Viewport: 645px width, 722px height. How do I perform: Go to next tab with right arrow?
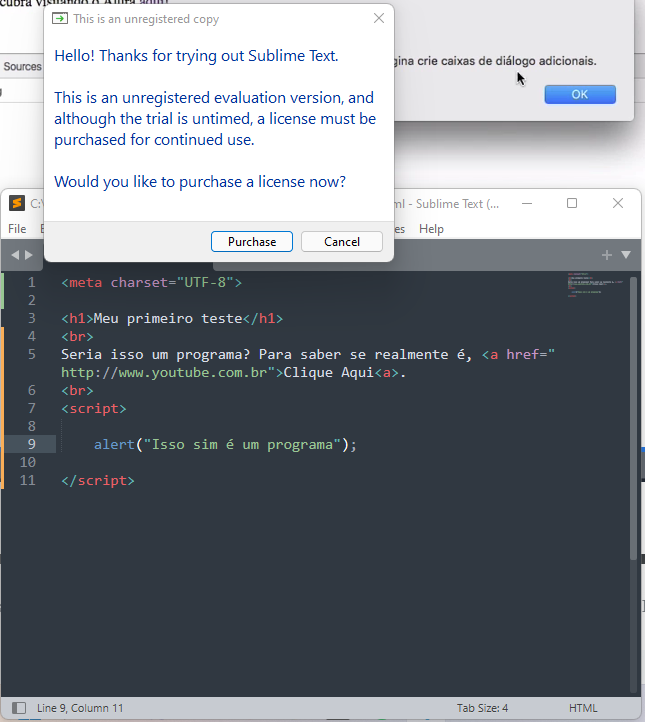tap(29, 255)
